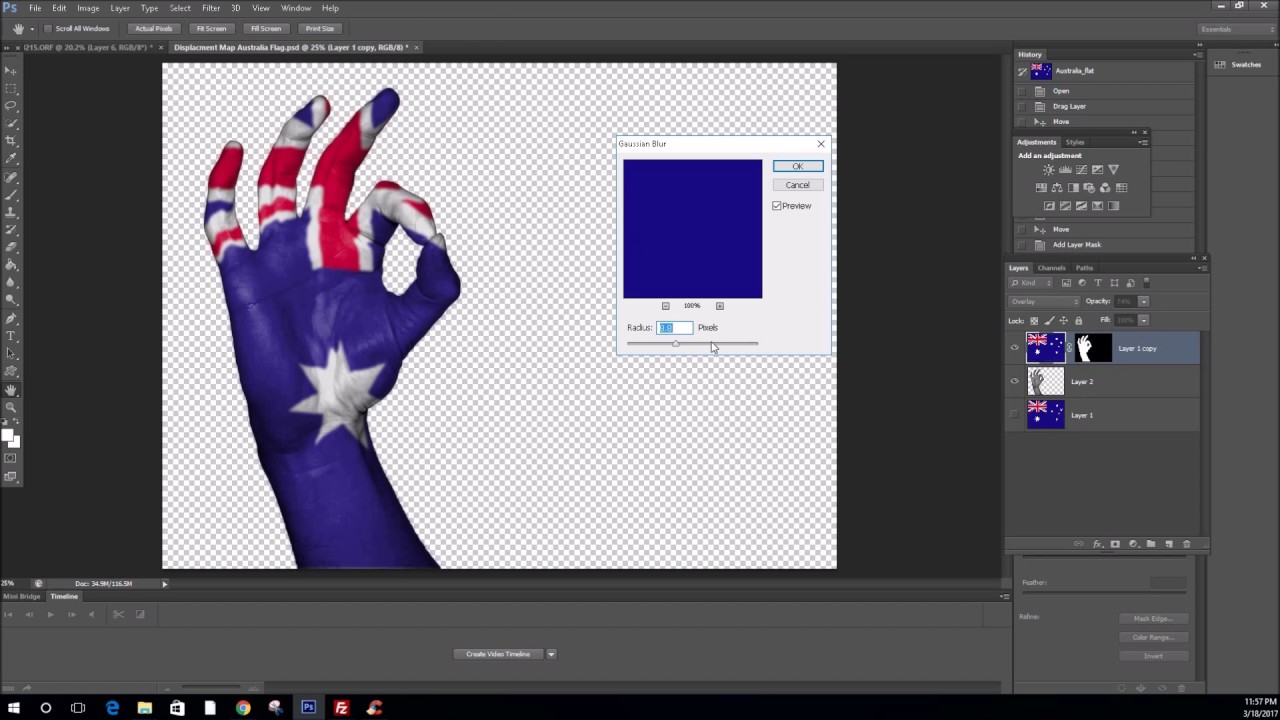Open the Kind filter dropdown
The image size is (1280, 720).
pos(1033,283)
